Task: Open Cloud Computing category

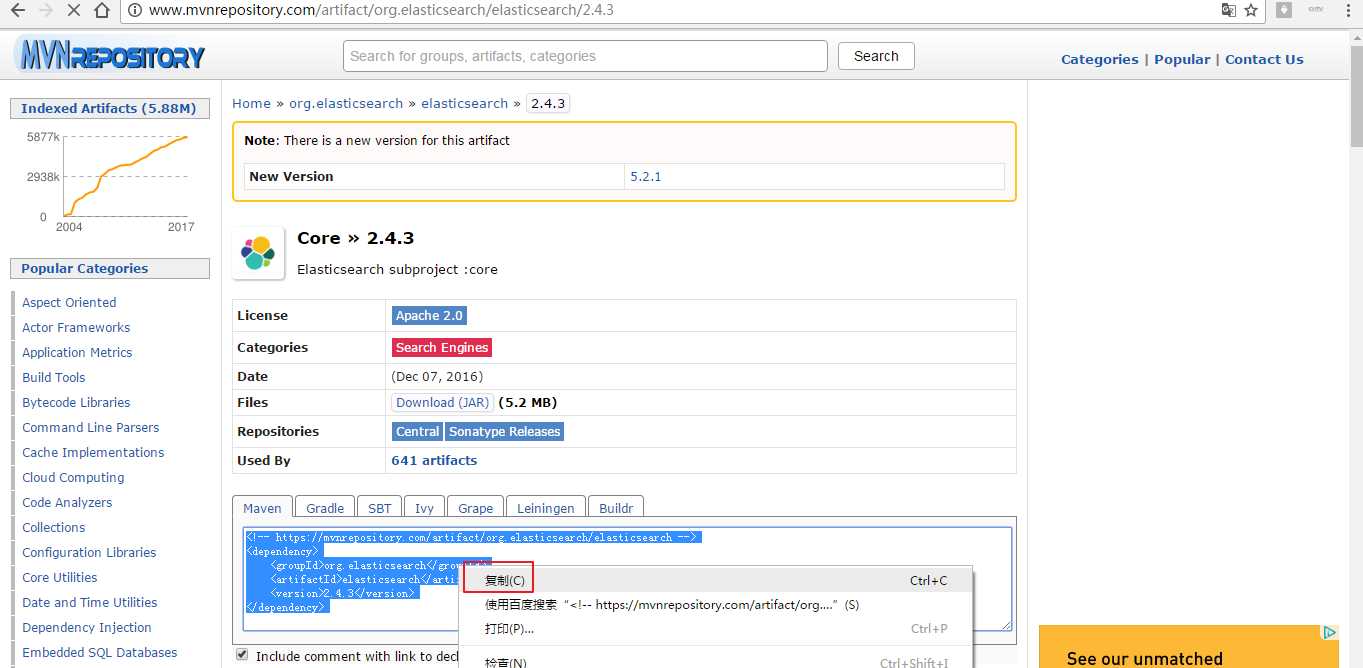Action: point(73,477)
